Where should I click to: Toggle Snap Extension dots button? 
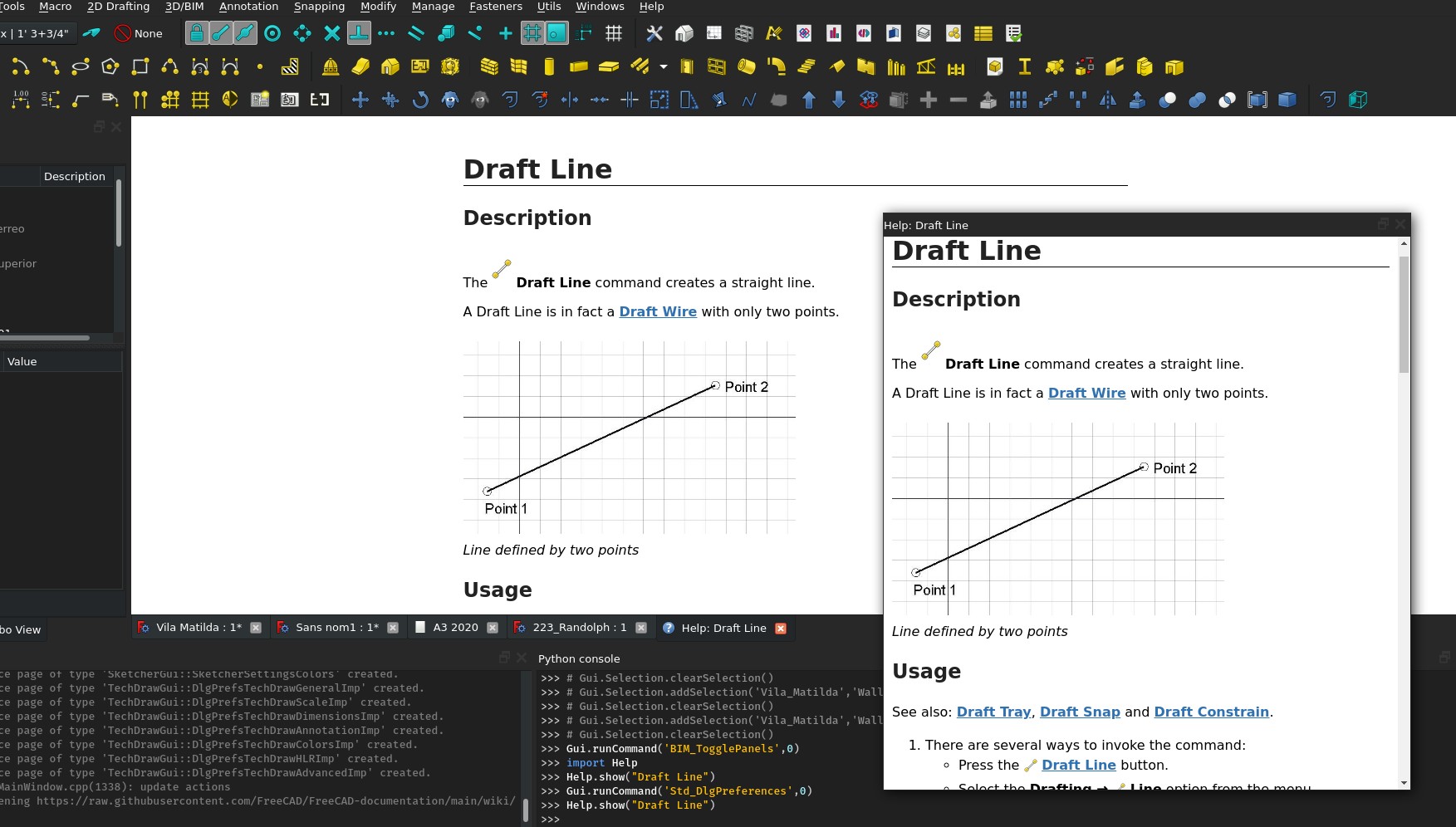pyautogui.click(x=386, y=33)
